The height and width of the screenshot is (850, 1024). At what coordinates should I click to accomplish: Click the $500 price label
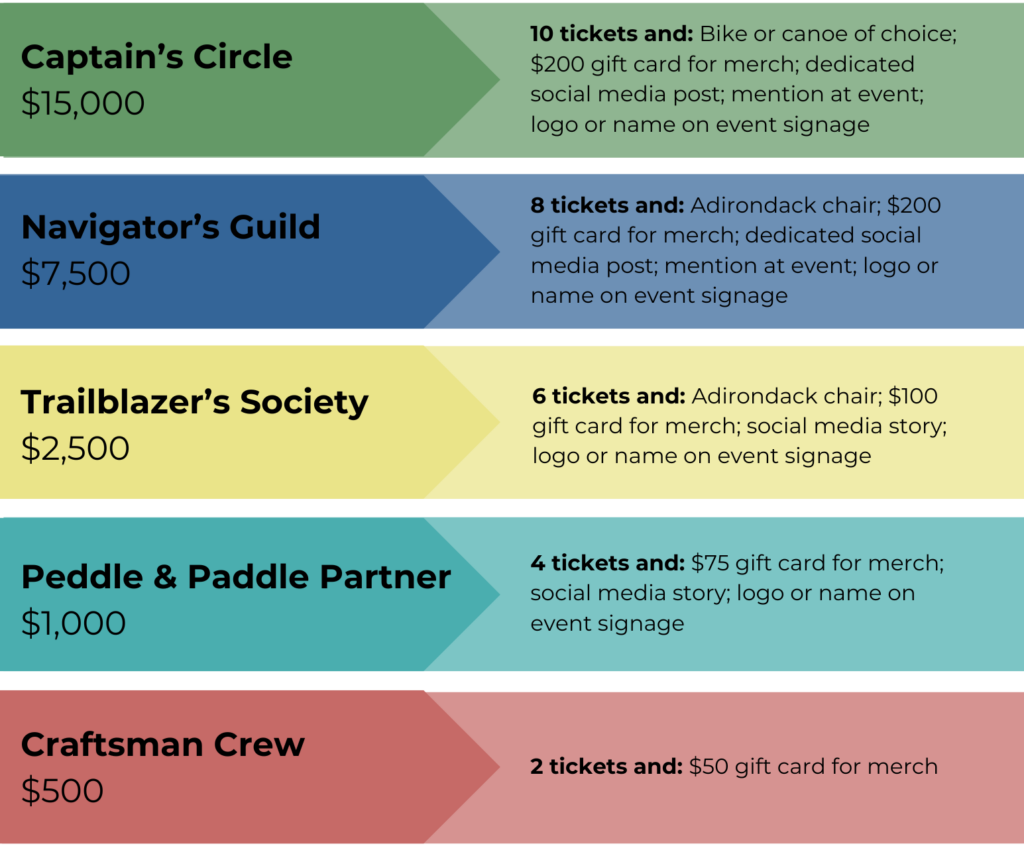pos(62,791)
